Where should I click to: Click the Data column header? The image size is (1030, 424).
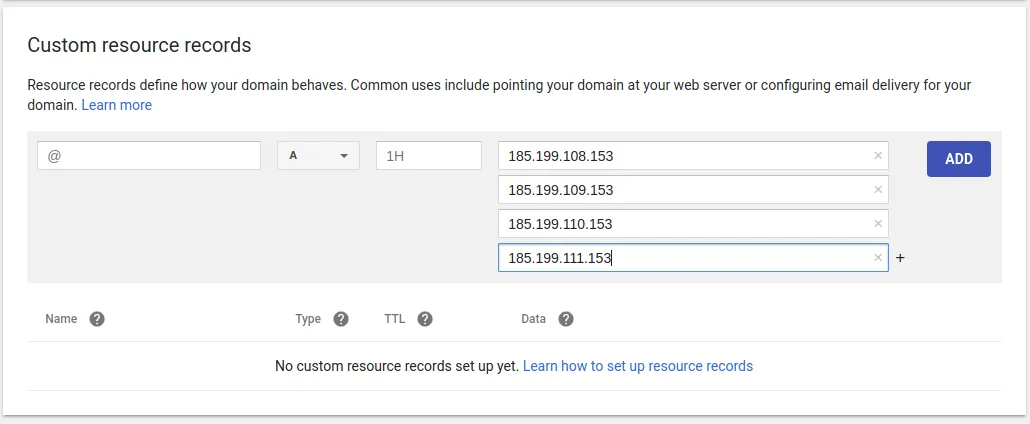click(x=533, y=319)
